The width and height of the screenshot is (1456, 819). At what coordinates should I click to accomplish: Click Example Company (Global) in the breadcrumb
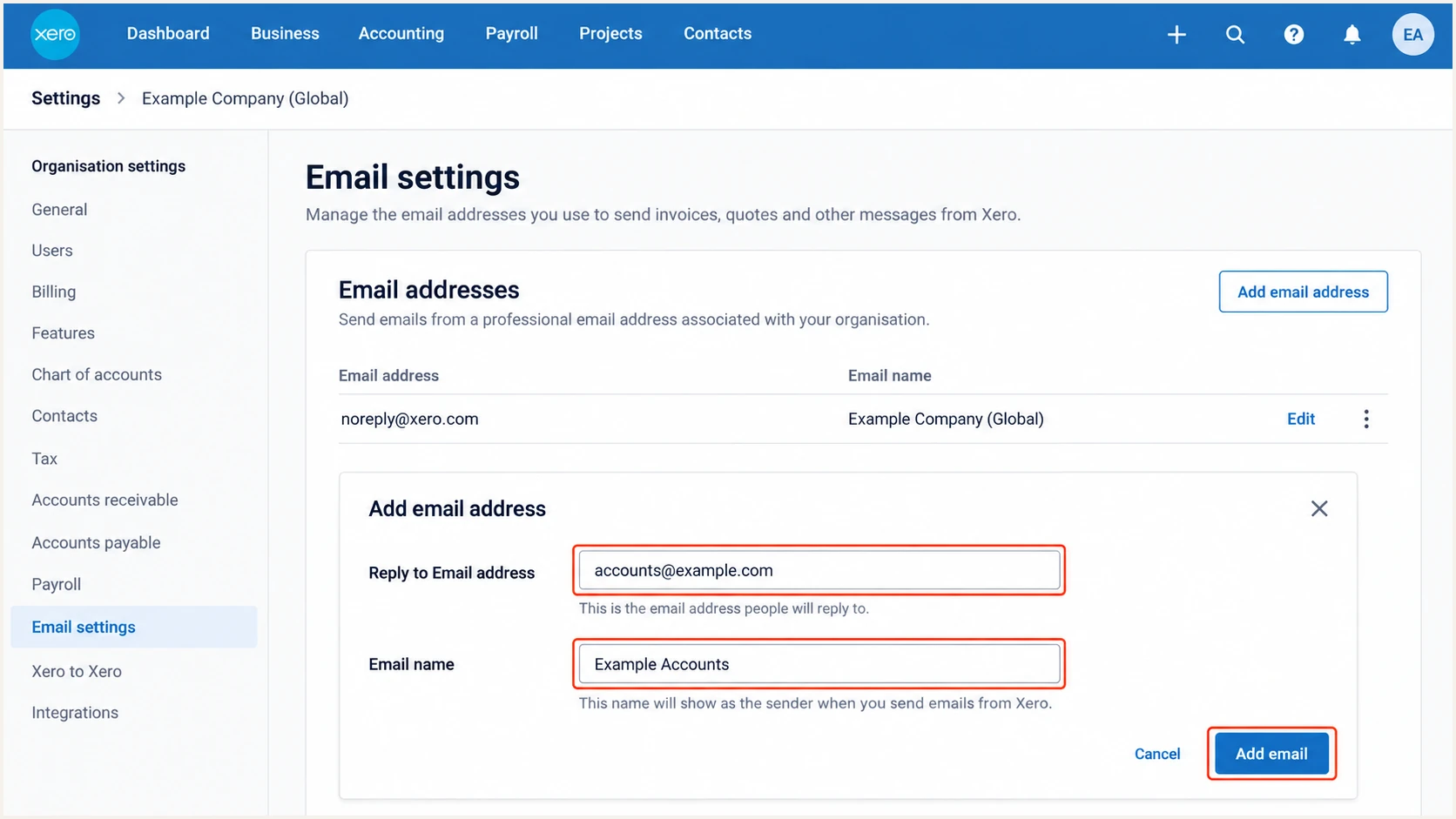point(246,98)
